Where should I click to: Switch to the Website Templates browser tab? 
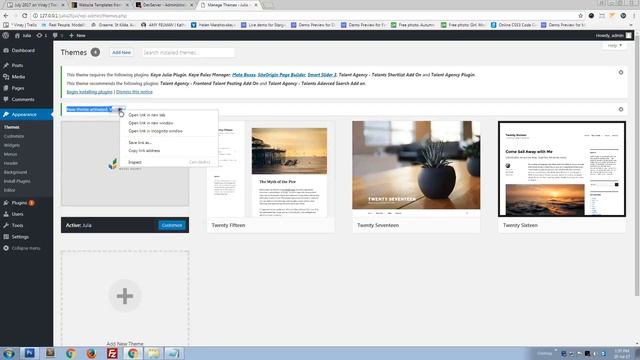100,5
